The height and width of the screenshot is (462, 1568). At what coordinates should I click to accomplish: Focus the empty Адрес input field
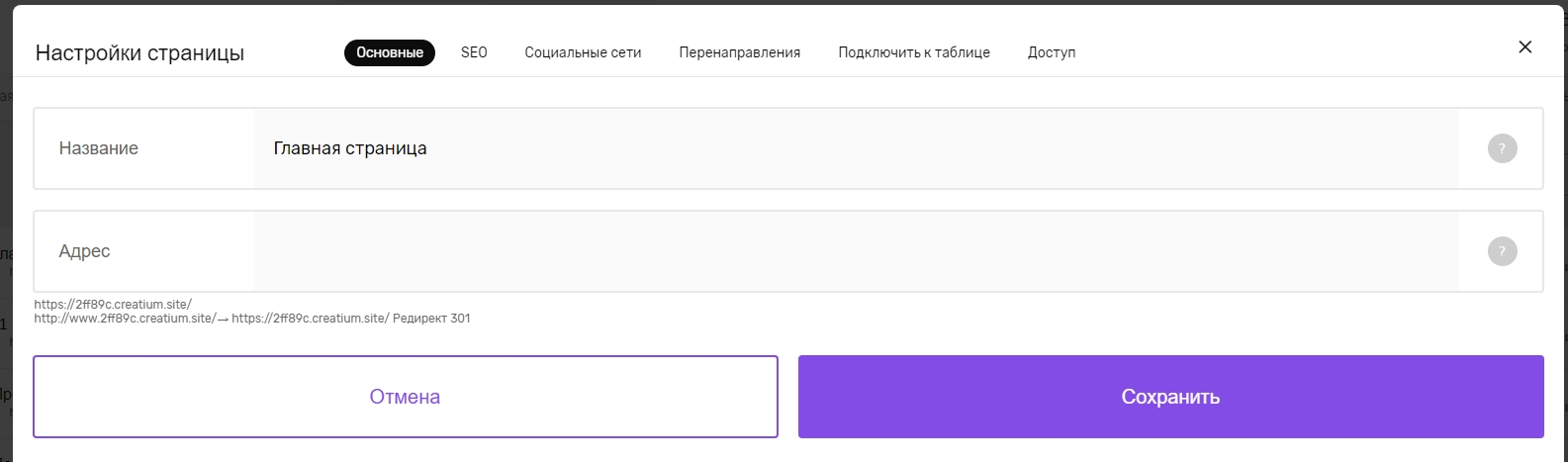pos(856,251)
